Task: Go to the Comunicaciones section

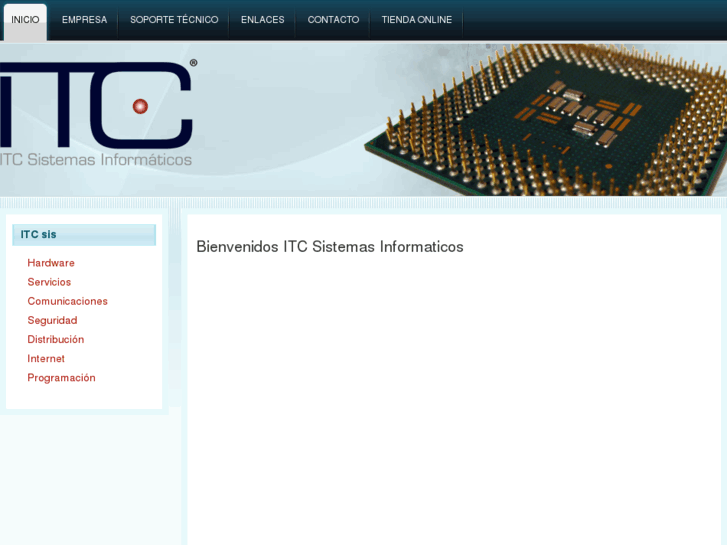Action: (x=67, y=301)
